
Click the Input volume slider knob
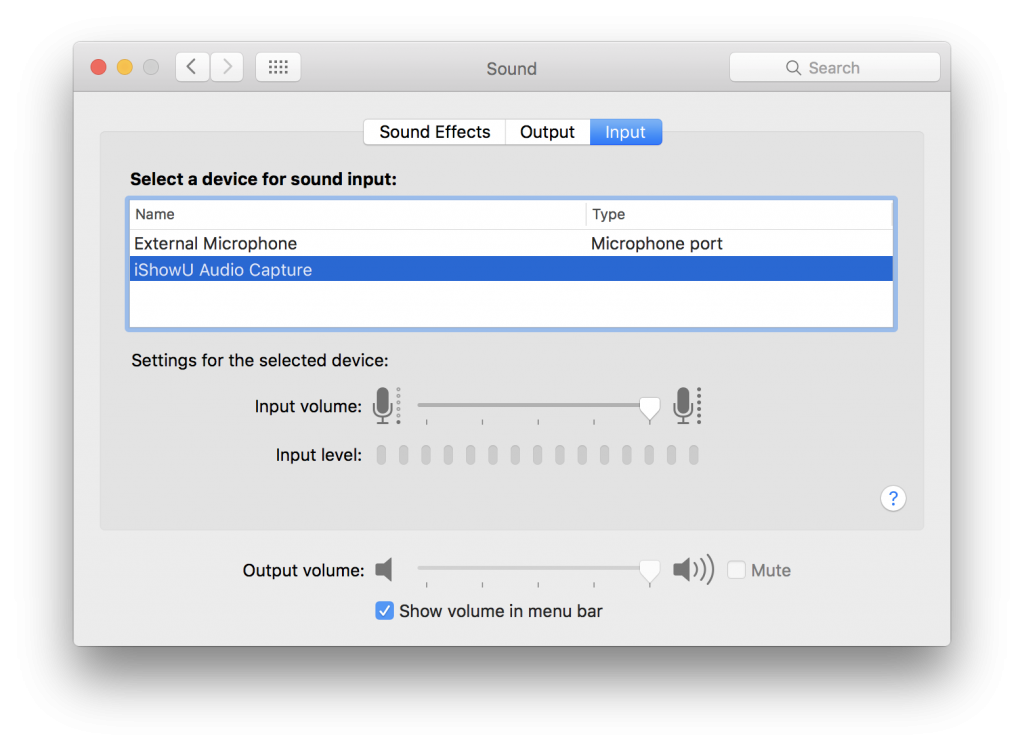pyautogui.click(x=649, y=407)
